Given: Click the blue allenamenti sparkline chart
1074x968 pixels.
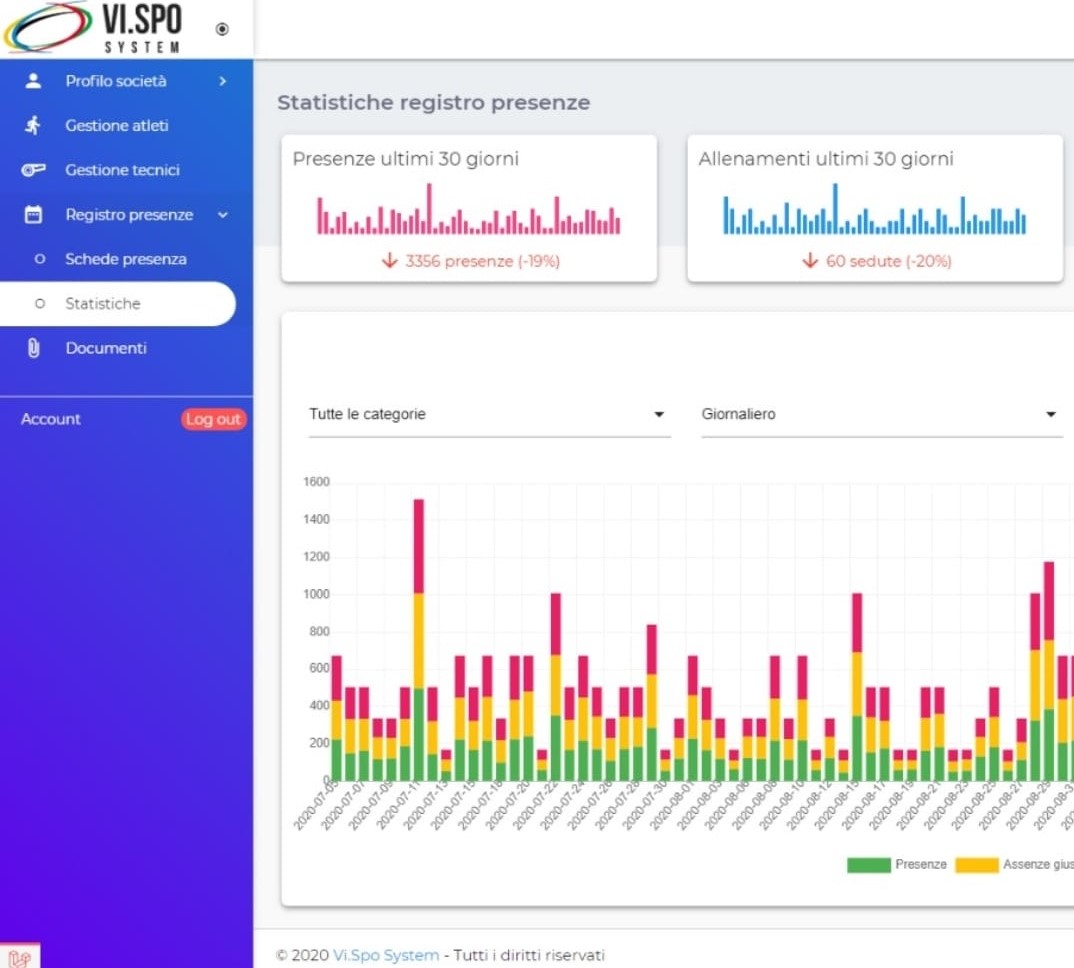Looking at the screenshot, I should click(875, 209).
